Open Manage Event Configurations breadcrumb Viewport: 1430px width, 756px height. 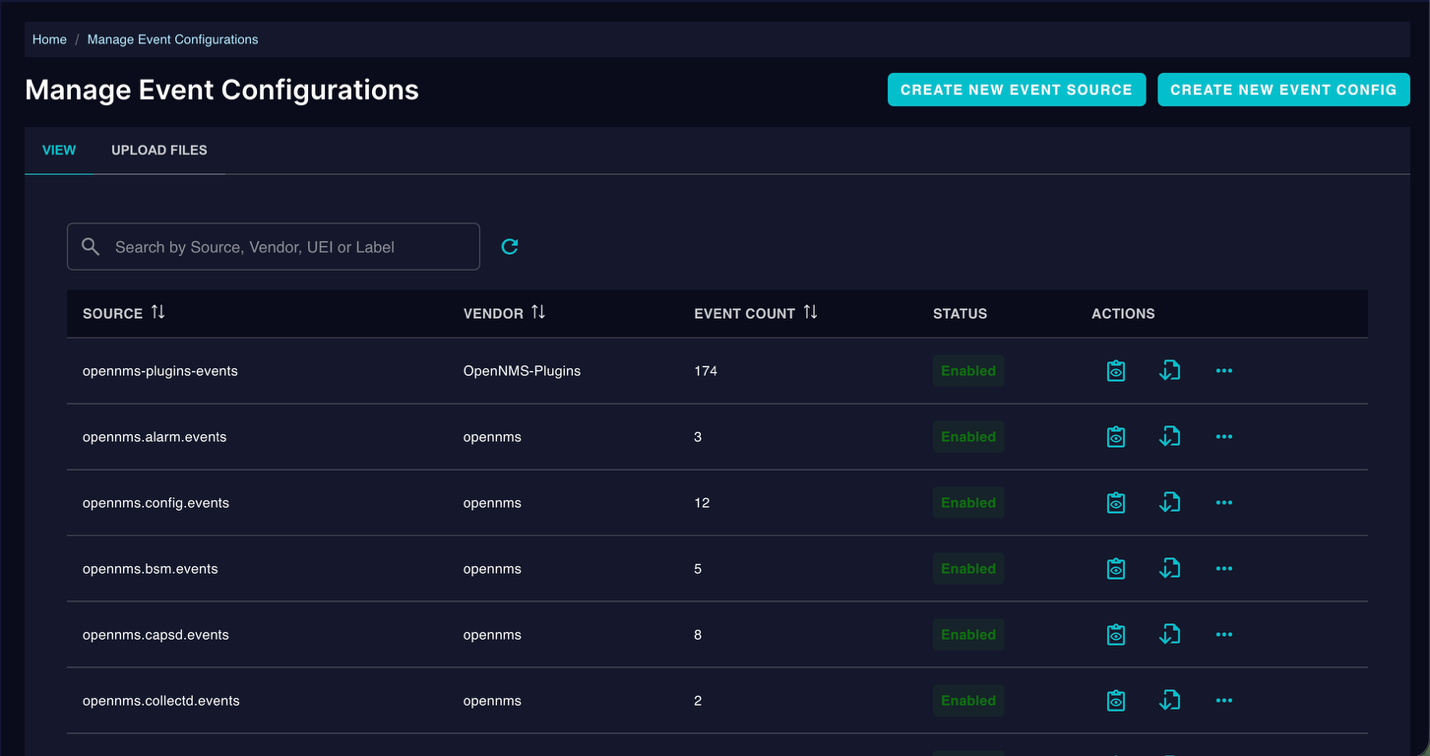click(173, 40)
